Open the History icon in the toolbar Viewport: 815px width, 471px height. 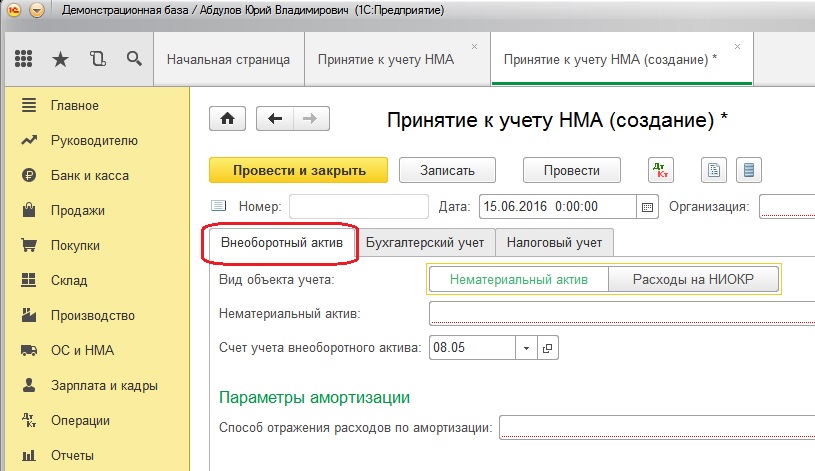point(98,59)
